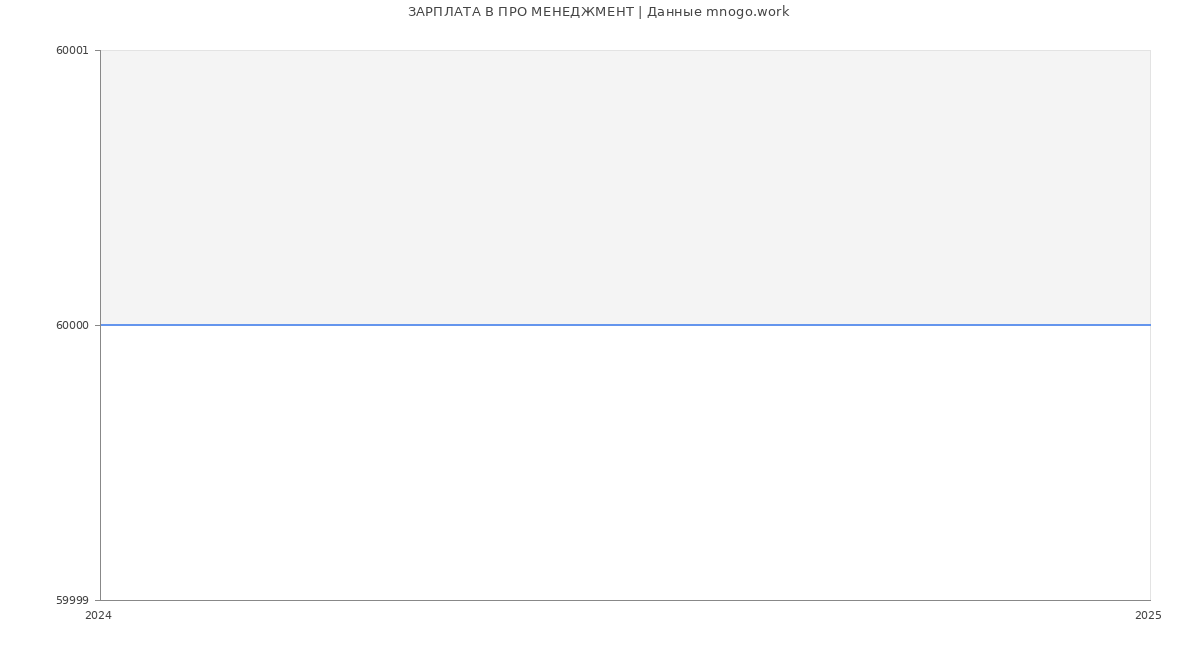Click the white plot area below the line
Image resolution: width=1200 pixels, height=650 pixels.
point(625,462)
